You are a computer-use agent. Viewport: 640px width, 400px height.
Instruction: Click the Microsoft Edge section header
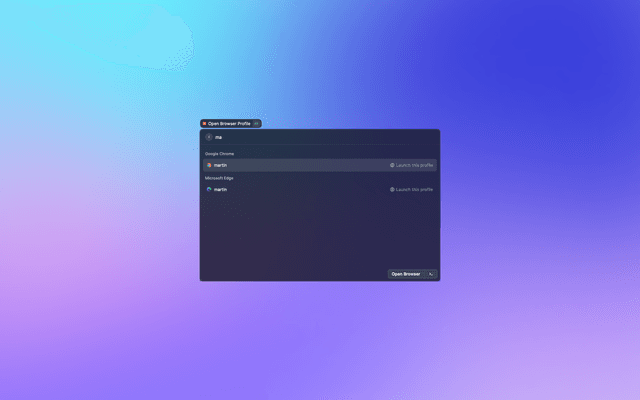pos(220,178)
